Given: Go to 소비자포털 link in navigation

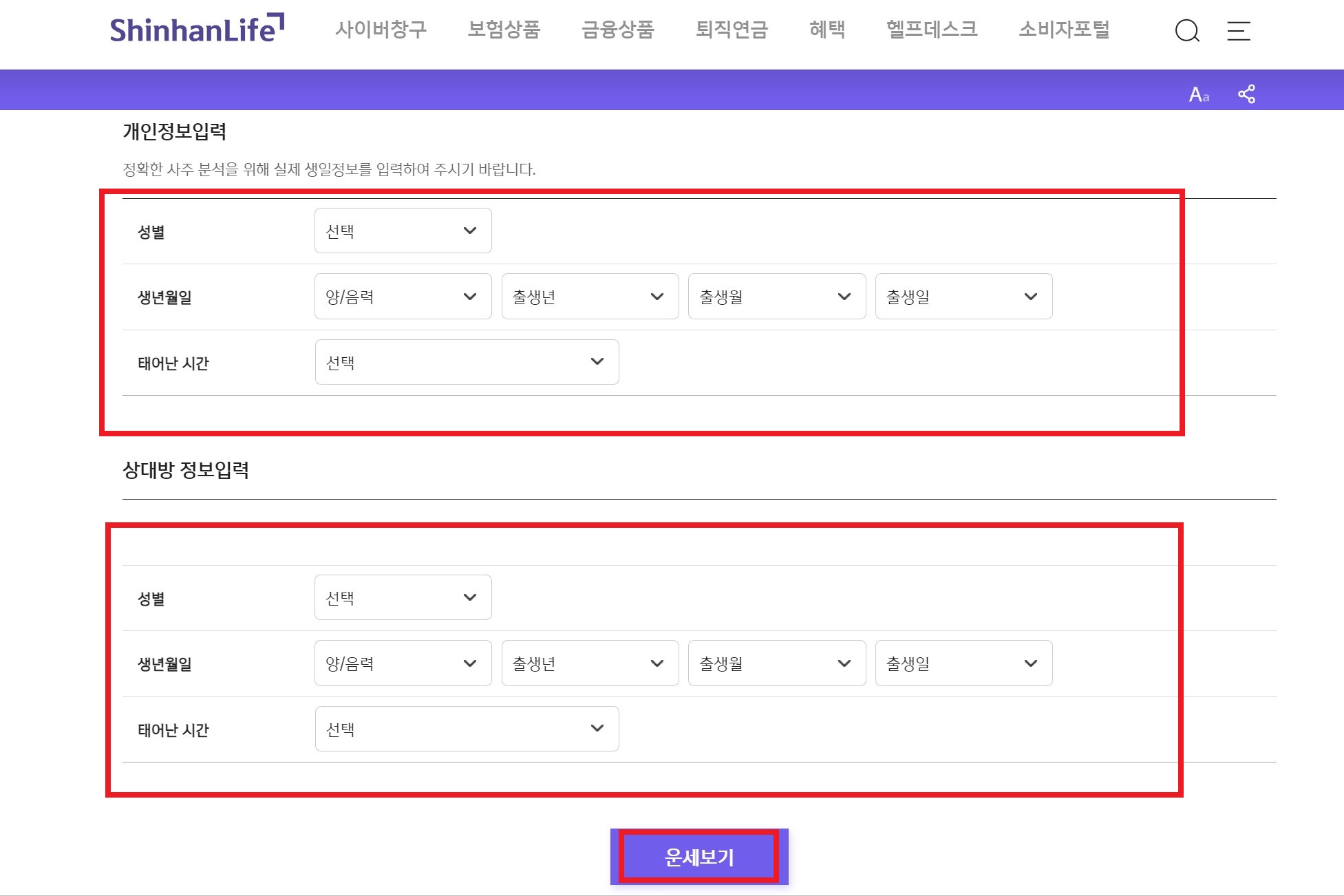Looking at the screenshot, I should pos(1064,30).
